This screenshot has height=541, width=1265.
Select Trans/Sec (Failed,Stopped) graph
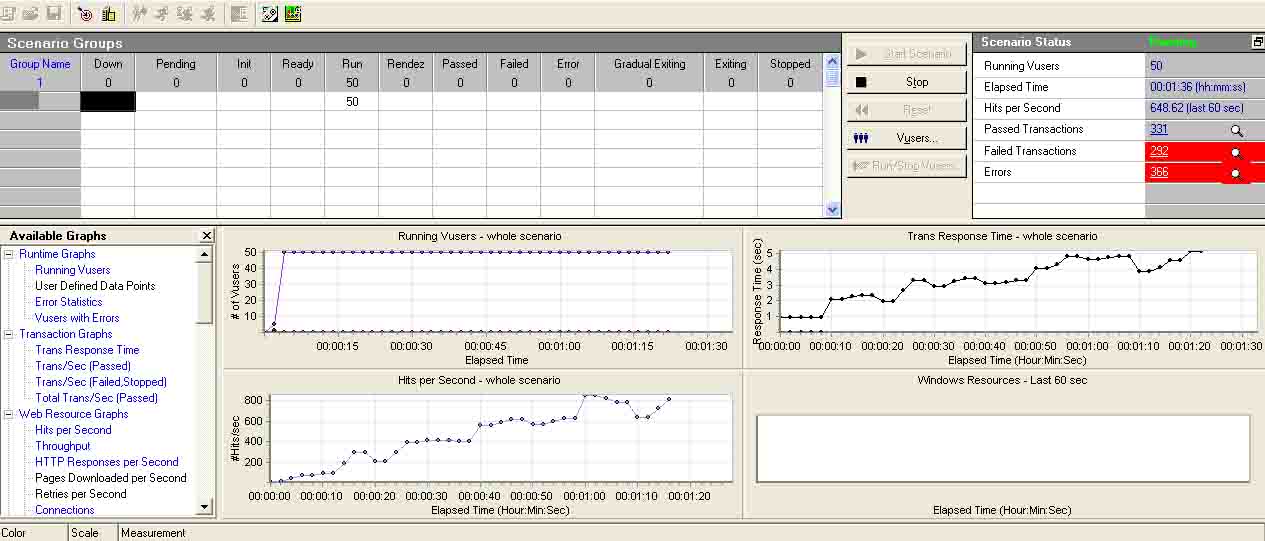pos(101,382)
